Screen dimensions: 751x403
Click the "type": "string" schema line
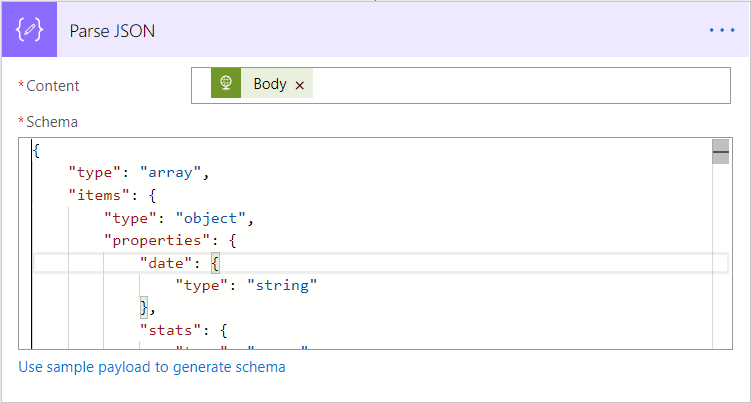pyautogui.click(x=246, y=286)
